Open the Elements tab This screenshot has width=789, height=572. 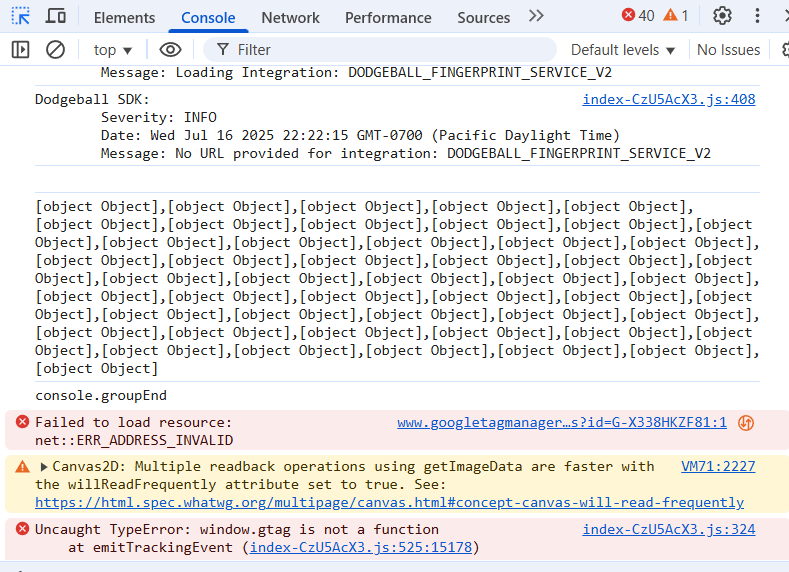click(x=124, y=18)
